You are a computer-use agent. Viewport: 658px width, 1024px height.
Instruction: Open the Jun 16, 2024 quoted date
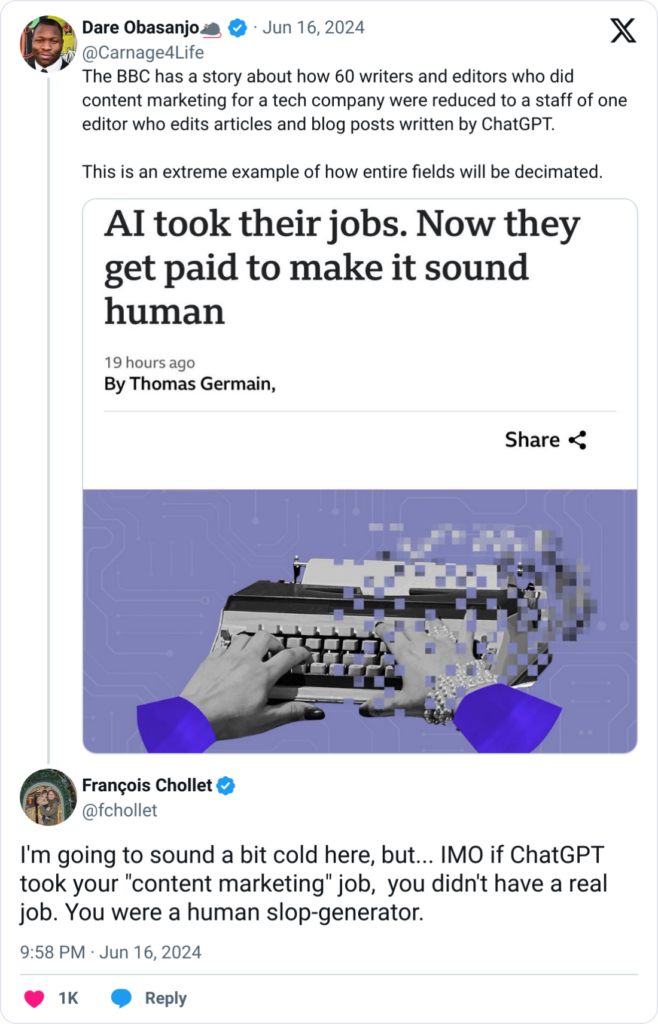(313, 27)
